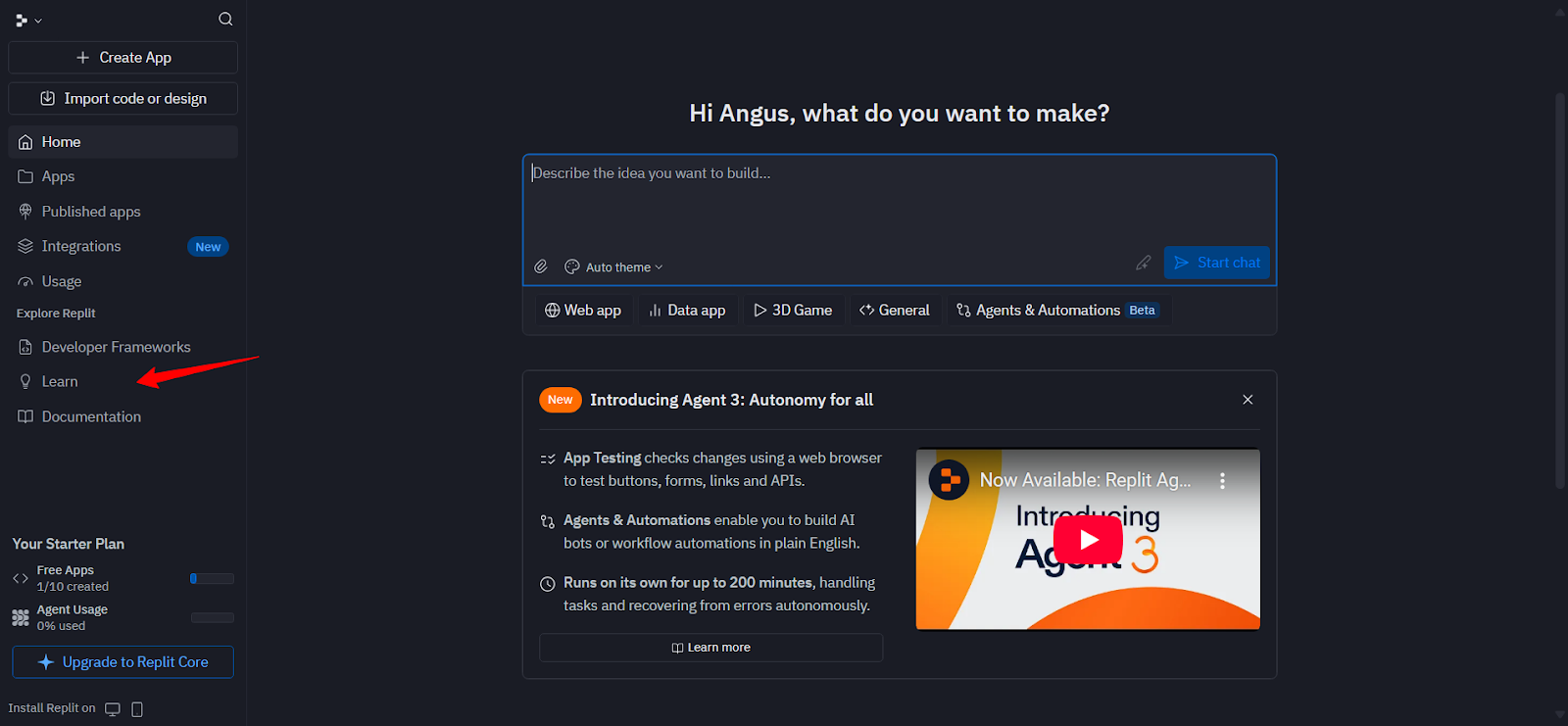Open the video's three-dot options menu
This screenshot has width=1568, height=726.
[x=1222, y=481]
